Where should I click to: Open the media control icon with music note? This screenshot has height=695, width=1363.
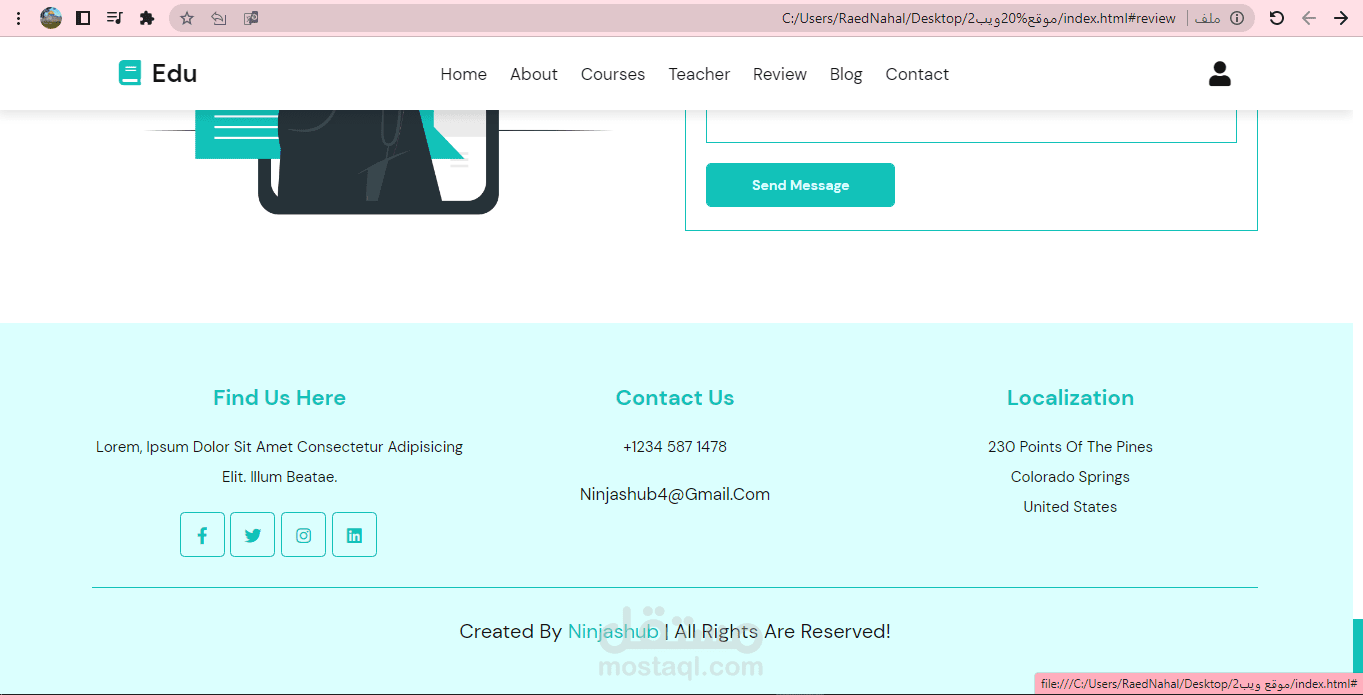(x=115, y=18)
